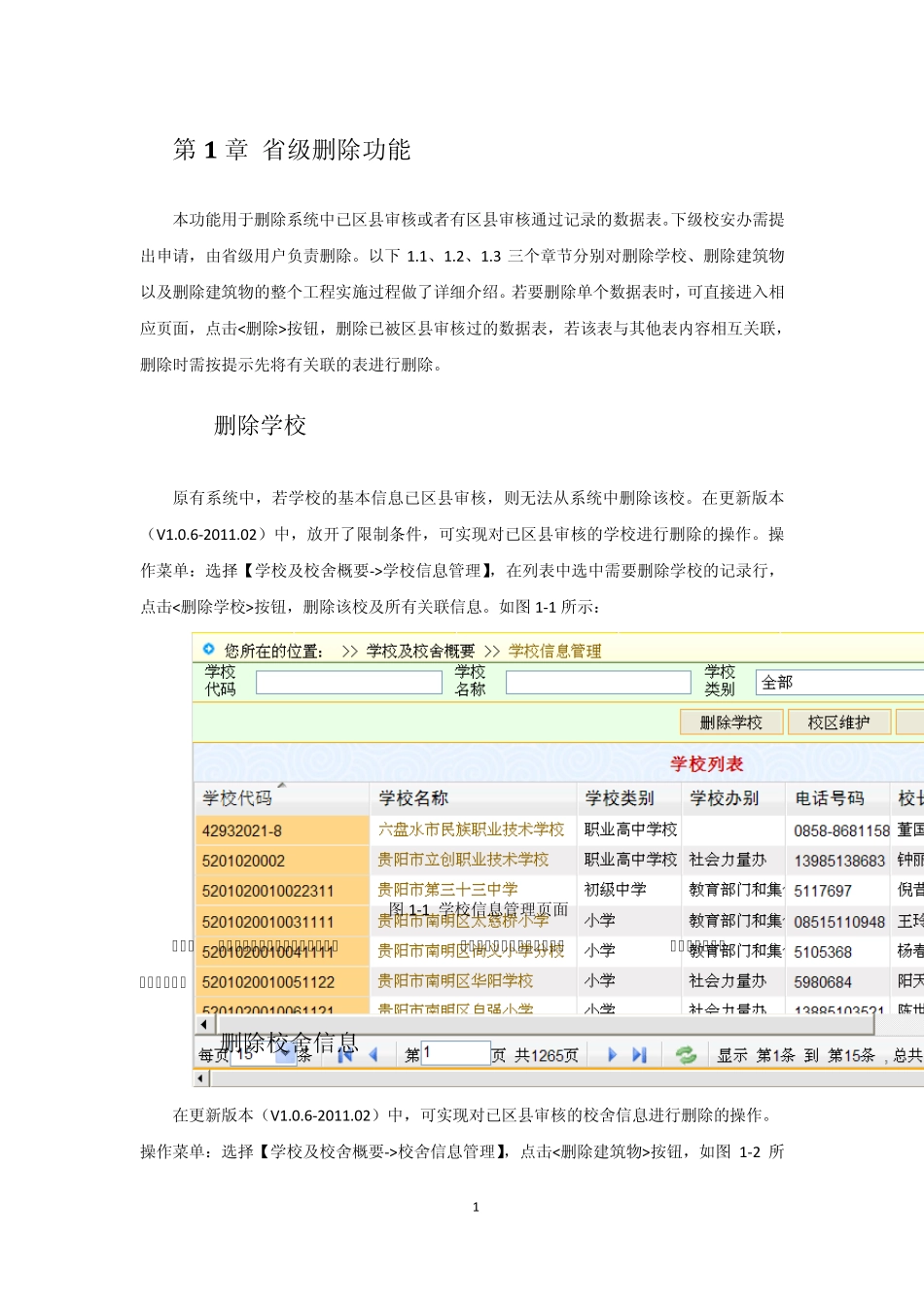Focus the 学校代码 search field
The width and height of the screenshot is (924, 1307).
348,682
